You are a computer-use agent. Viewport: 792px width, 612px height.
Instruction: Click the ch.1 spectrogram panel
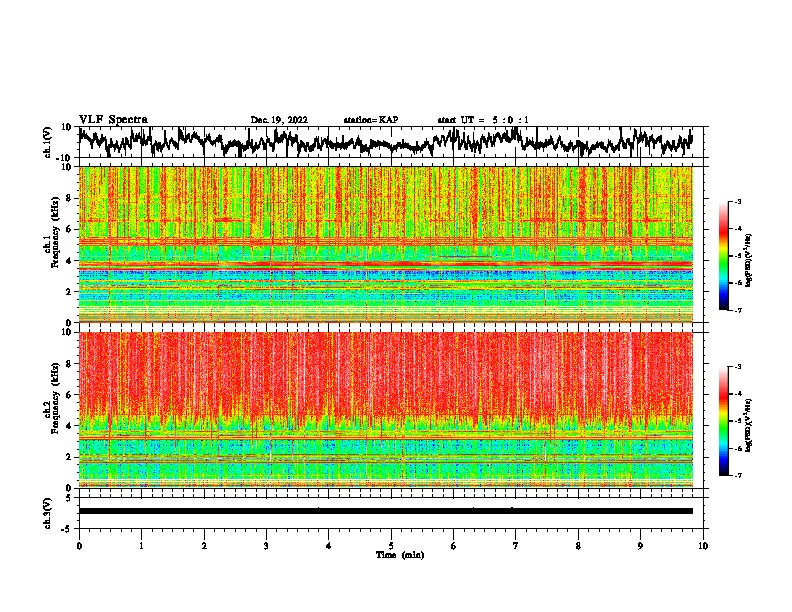385,244
